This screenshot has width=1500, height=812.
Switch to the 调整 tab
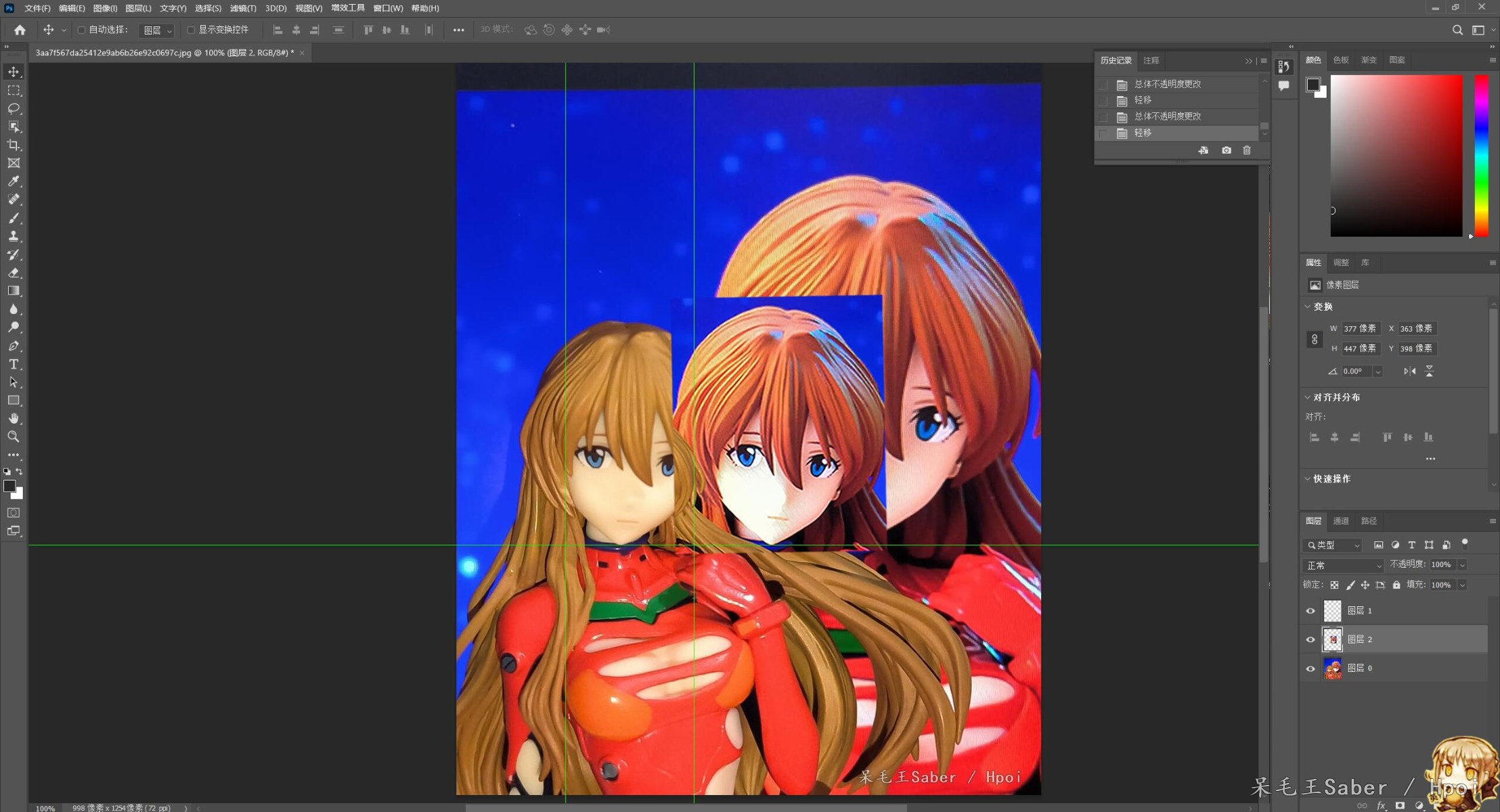[x=1341, y=263]
